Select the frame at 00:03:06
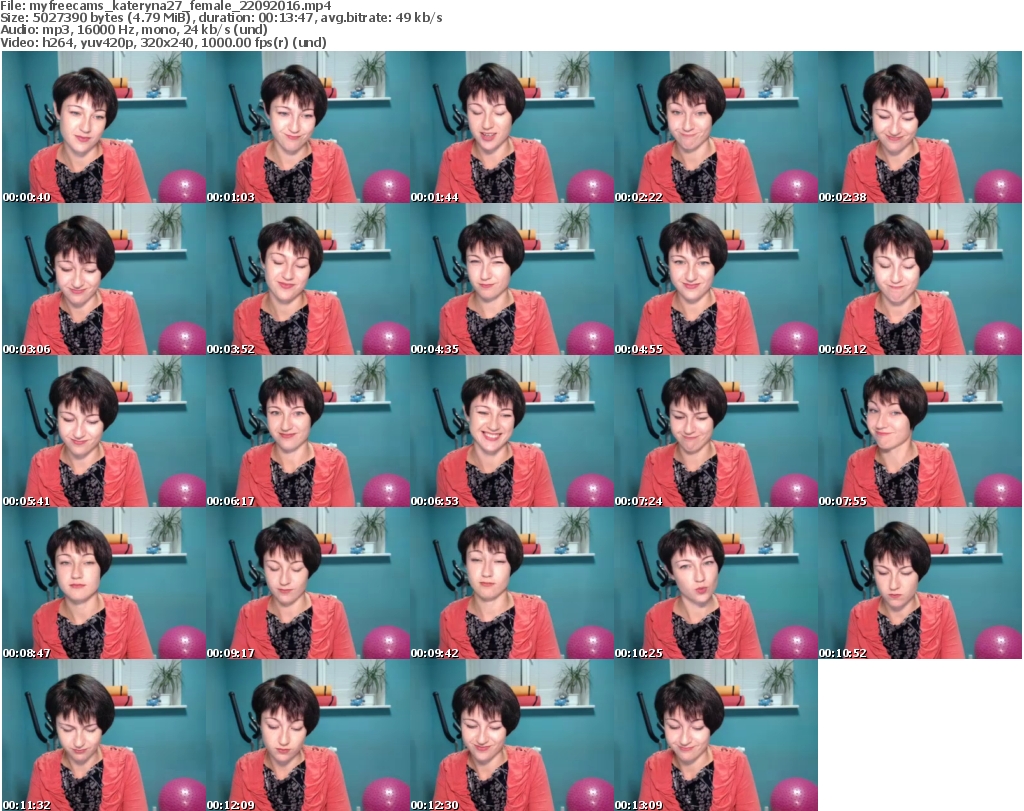 (104, 279)
